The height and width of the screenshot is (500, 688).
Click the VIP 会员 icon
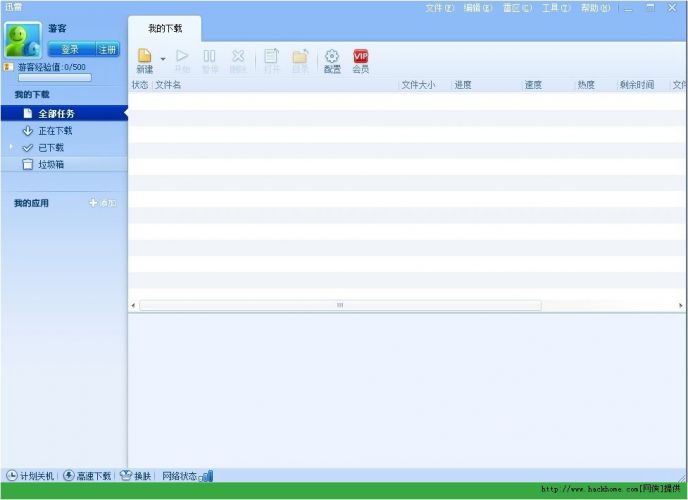(360, 57)
